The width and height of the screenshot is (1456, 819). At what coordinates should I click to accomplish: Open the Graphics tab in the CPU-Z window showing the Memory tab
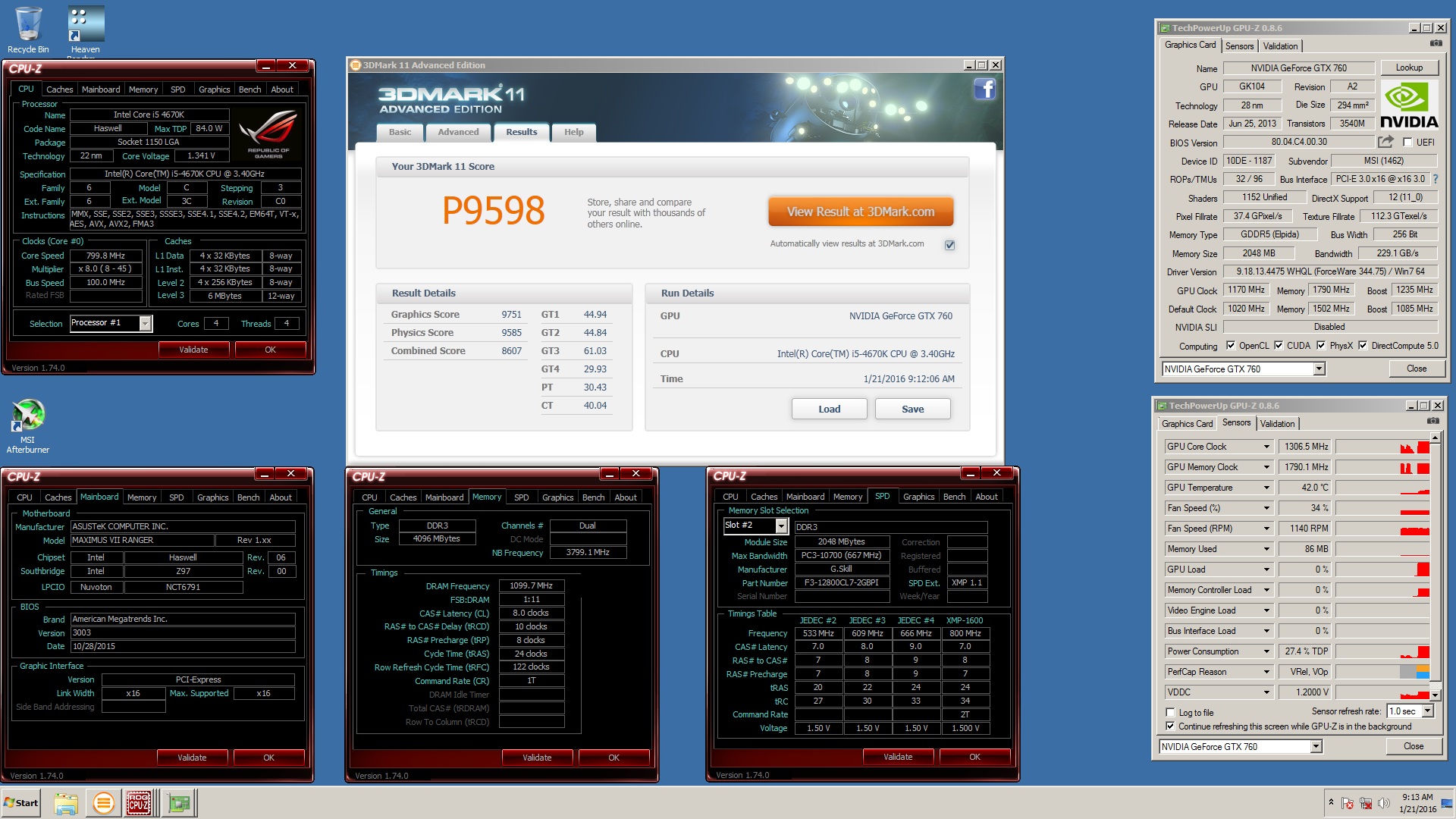(x=557, y=497)
